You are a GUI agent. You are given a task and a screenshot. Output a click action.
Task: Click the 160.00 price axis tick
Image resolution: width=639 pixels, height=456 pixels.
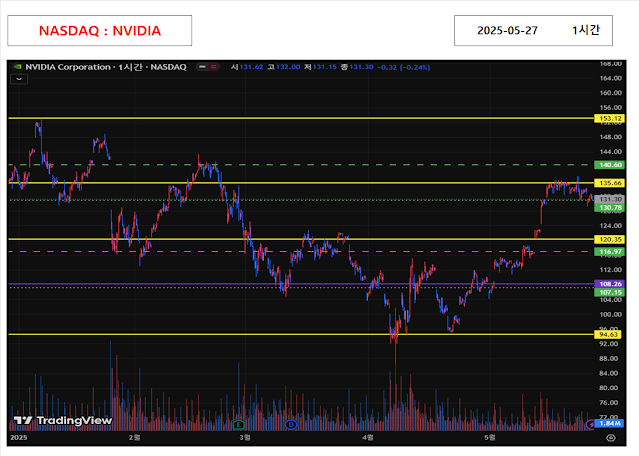click(x=610, y=93)
